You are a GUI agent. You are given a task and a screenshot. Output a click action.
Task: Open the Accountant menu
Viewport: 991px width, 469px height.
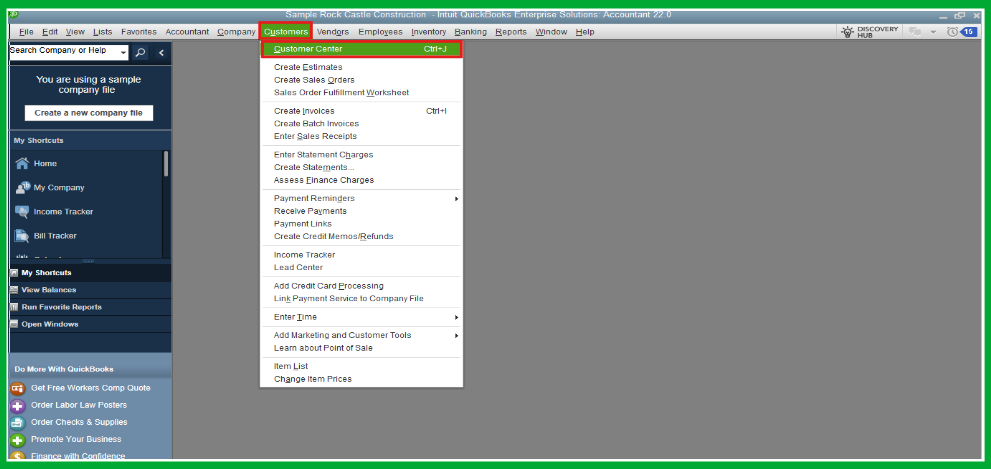[187, 32]
